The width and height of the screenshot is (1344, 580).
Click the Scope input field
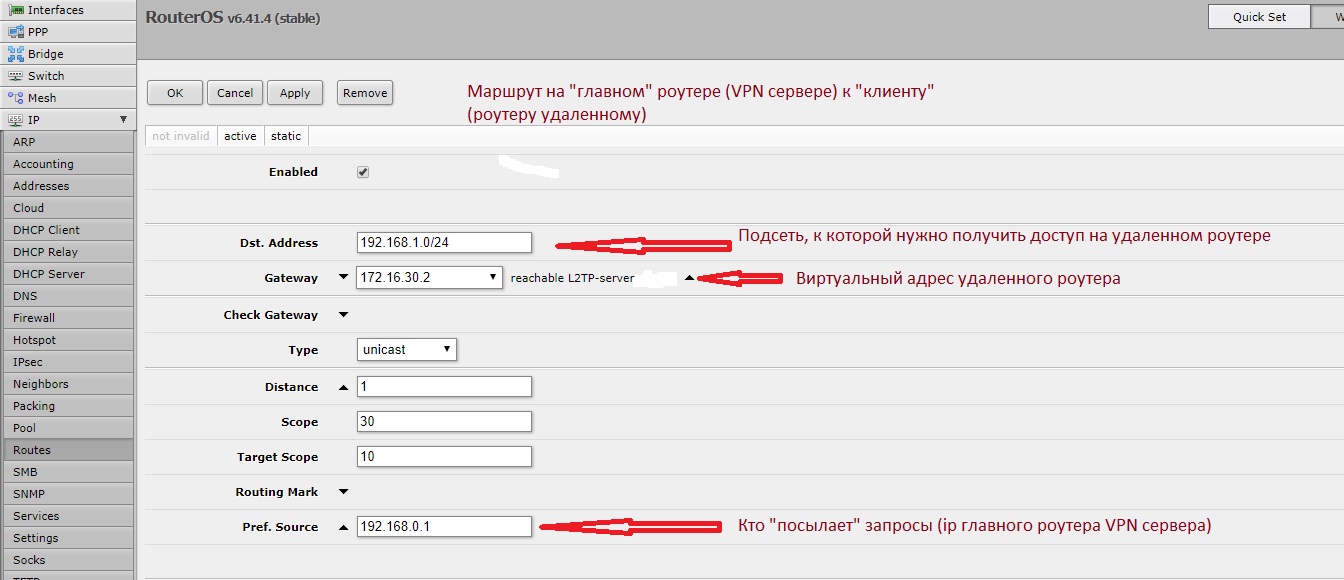click(444, 422)
